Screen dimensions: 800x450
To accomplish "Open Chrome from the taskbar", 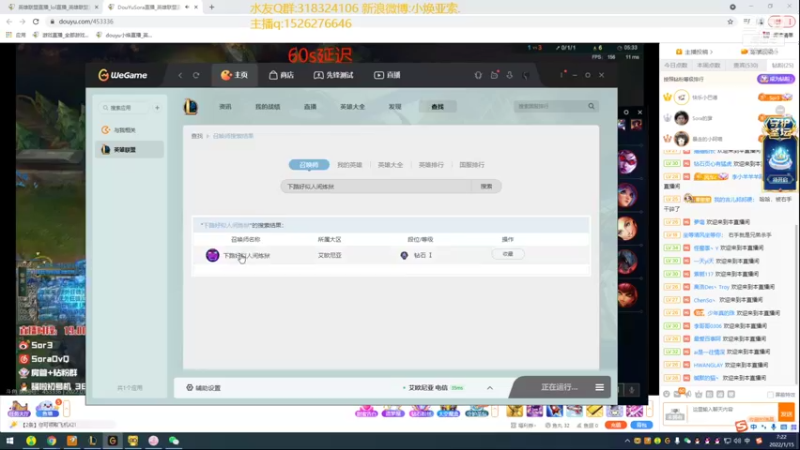I will [52, 441].
